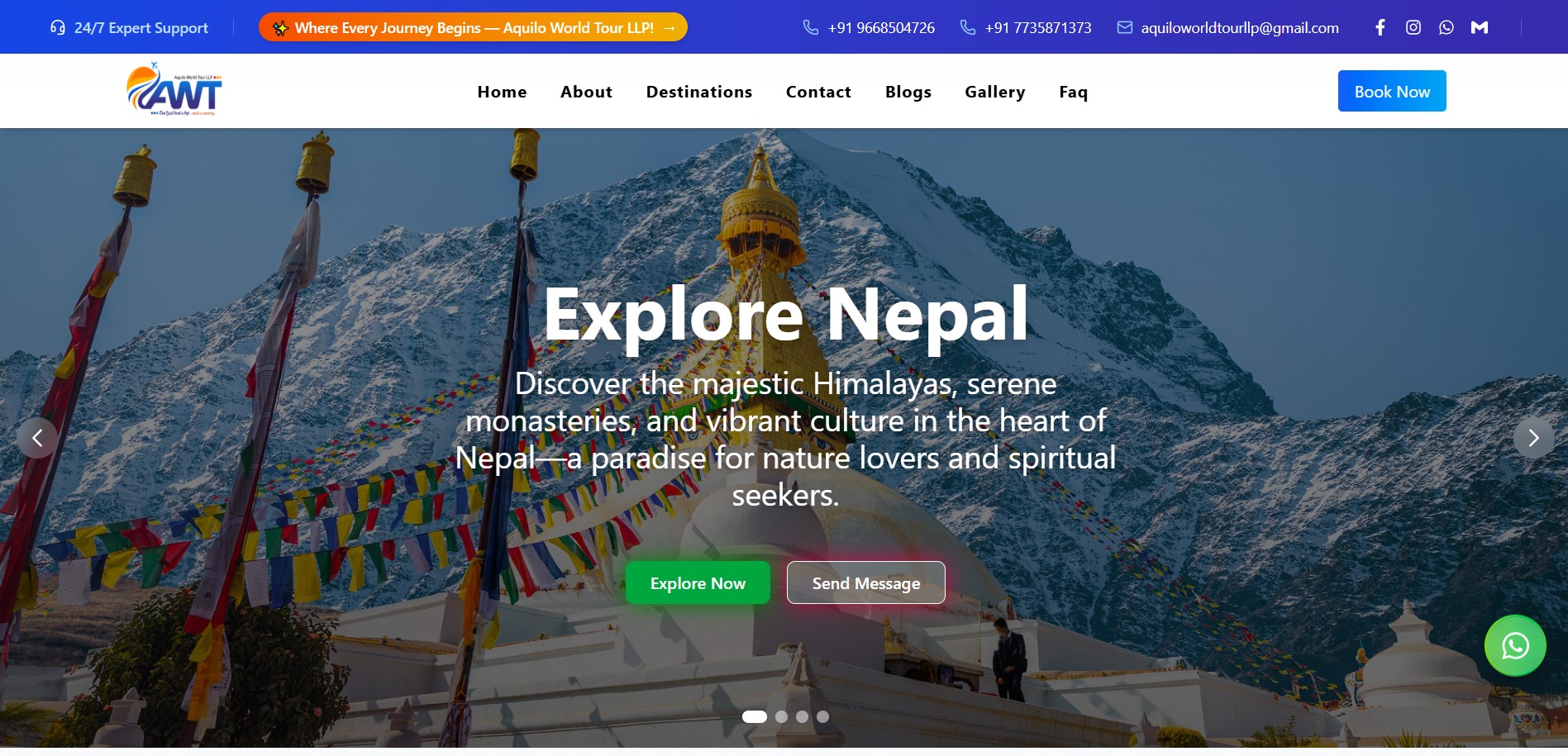Open the Instagram icon link

coord(1413,27)
